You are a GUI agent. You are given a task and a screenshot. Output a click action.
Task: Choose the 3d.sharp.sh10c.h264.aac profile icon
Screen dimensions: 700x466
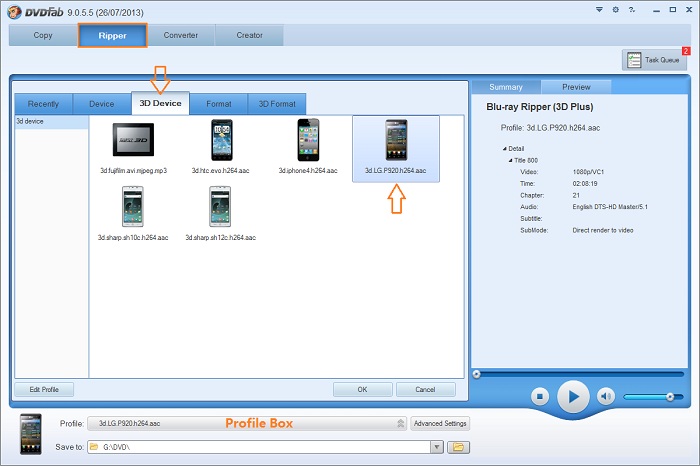(x=133, y=207)
